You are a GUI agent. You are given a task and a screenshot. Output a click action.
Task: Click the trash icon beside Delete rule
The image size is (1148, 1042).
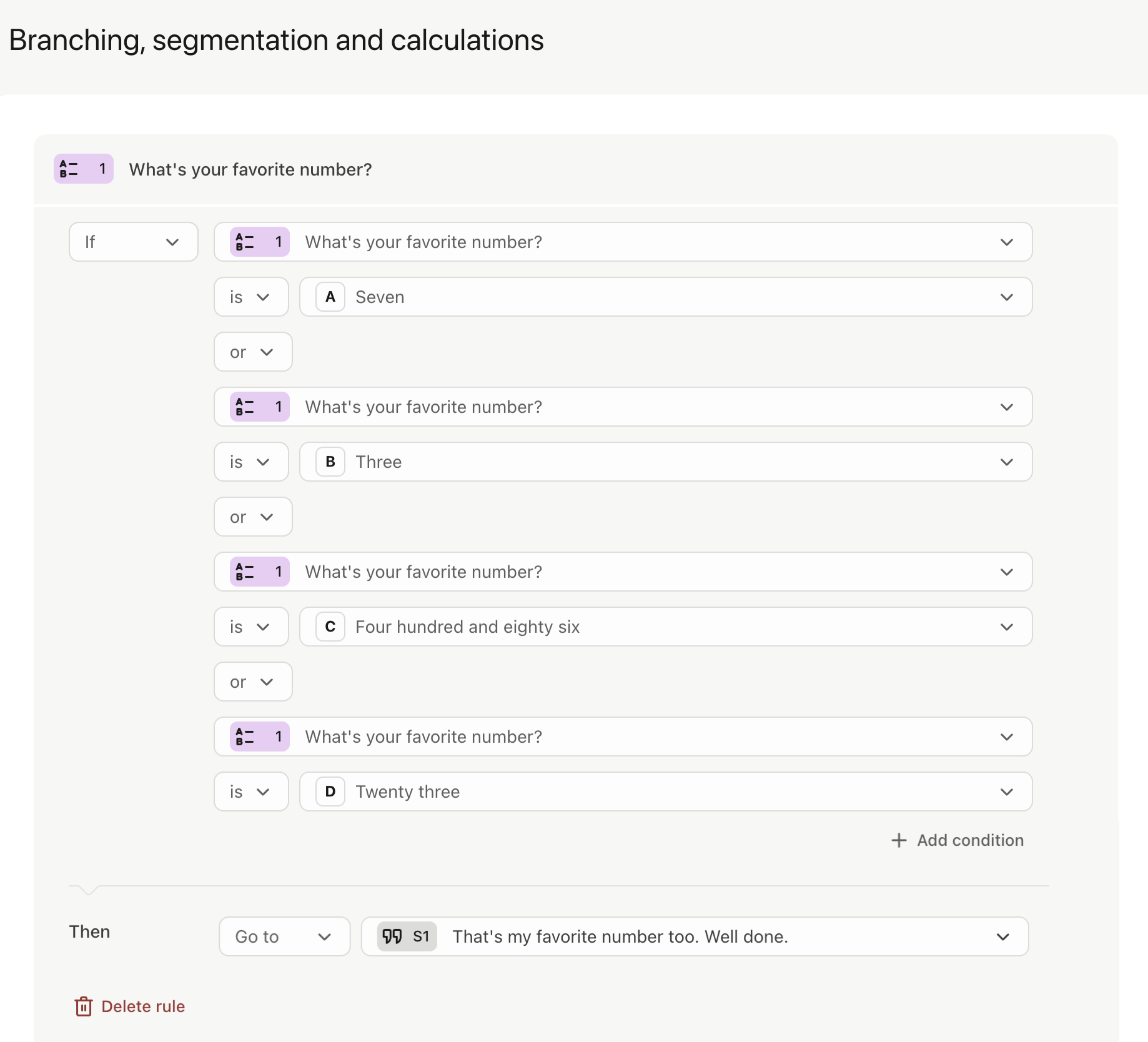pos(84,1006)
